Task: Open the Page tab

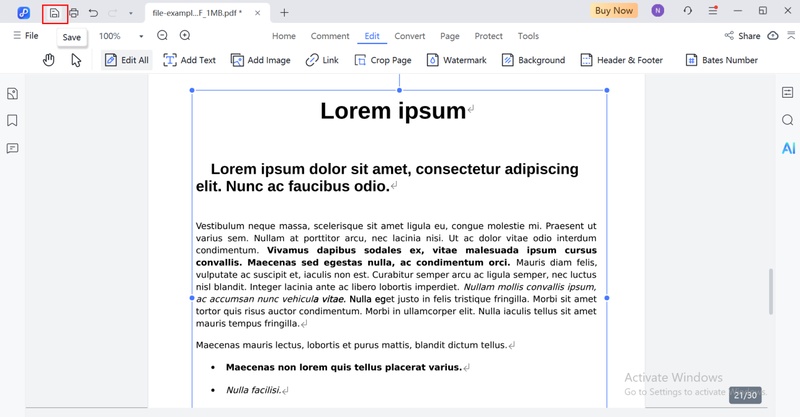Action: click(x=449, y=36)
